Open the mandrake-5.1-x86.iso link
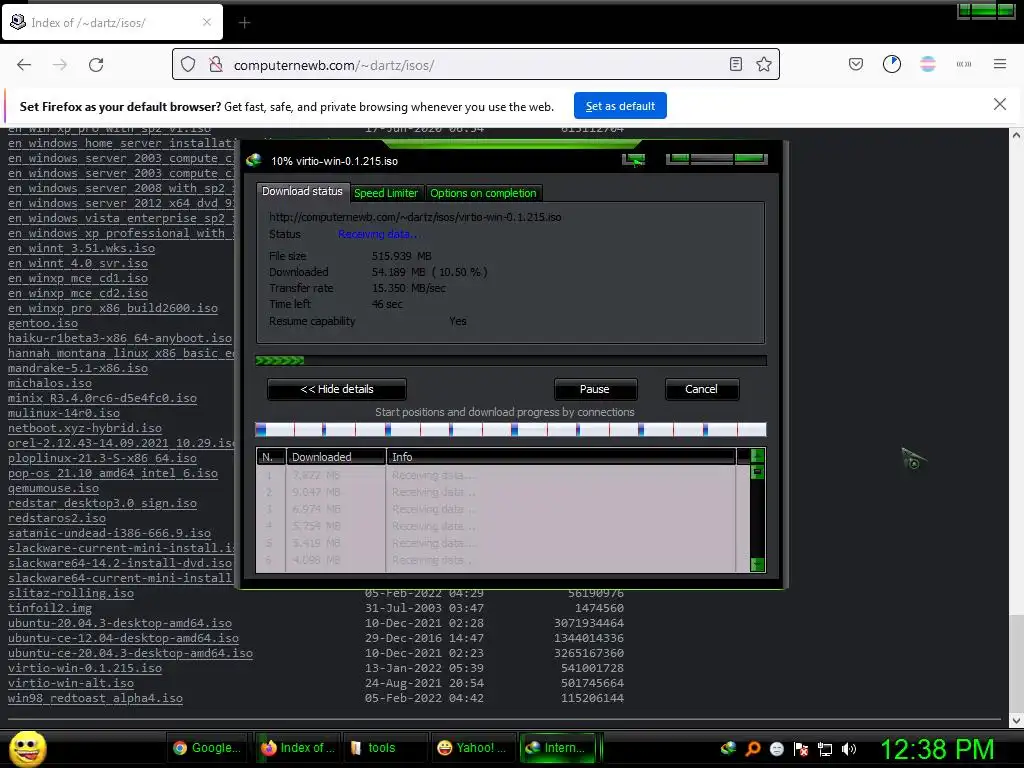Screen dimensions: 1024x768 (x=78, y=368)
